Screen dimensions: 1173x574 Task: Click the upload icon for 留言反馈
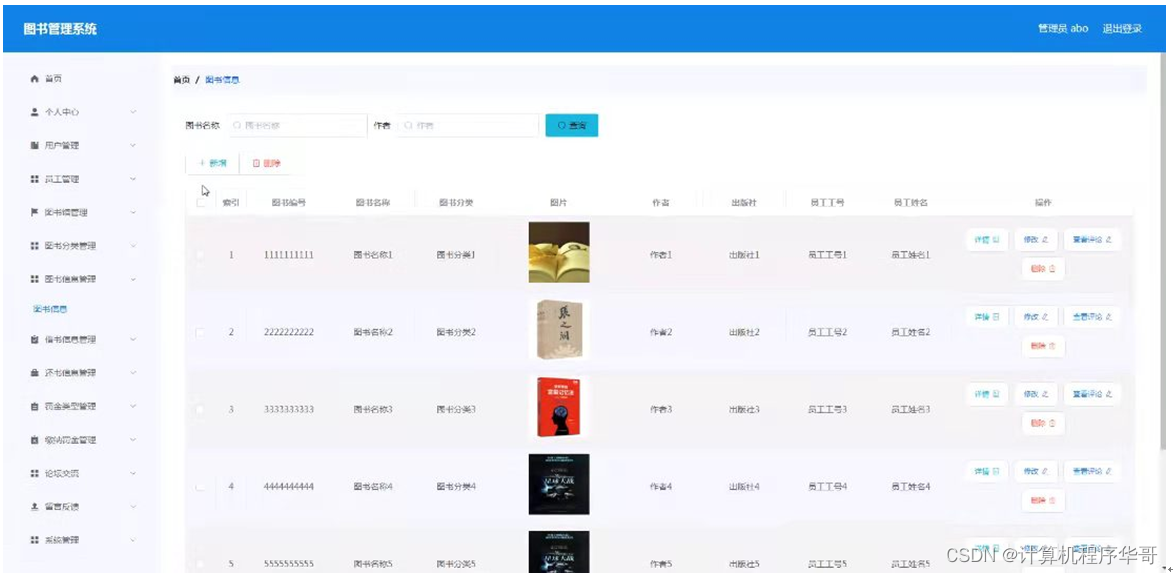click(34, 507)
